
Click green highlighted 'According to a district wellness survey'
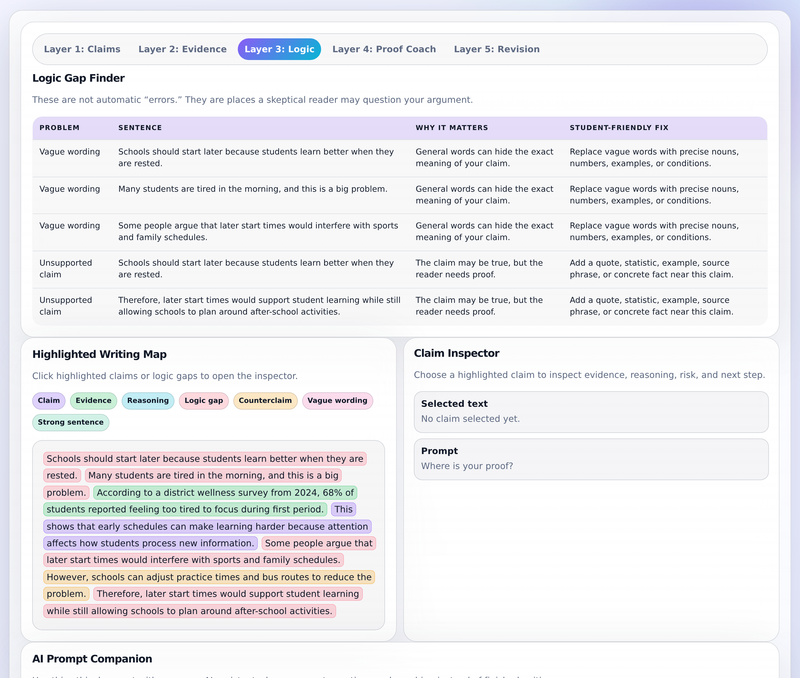225,493
